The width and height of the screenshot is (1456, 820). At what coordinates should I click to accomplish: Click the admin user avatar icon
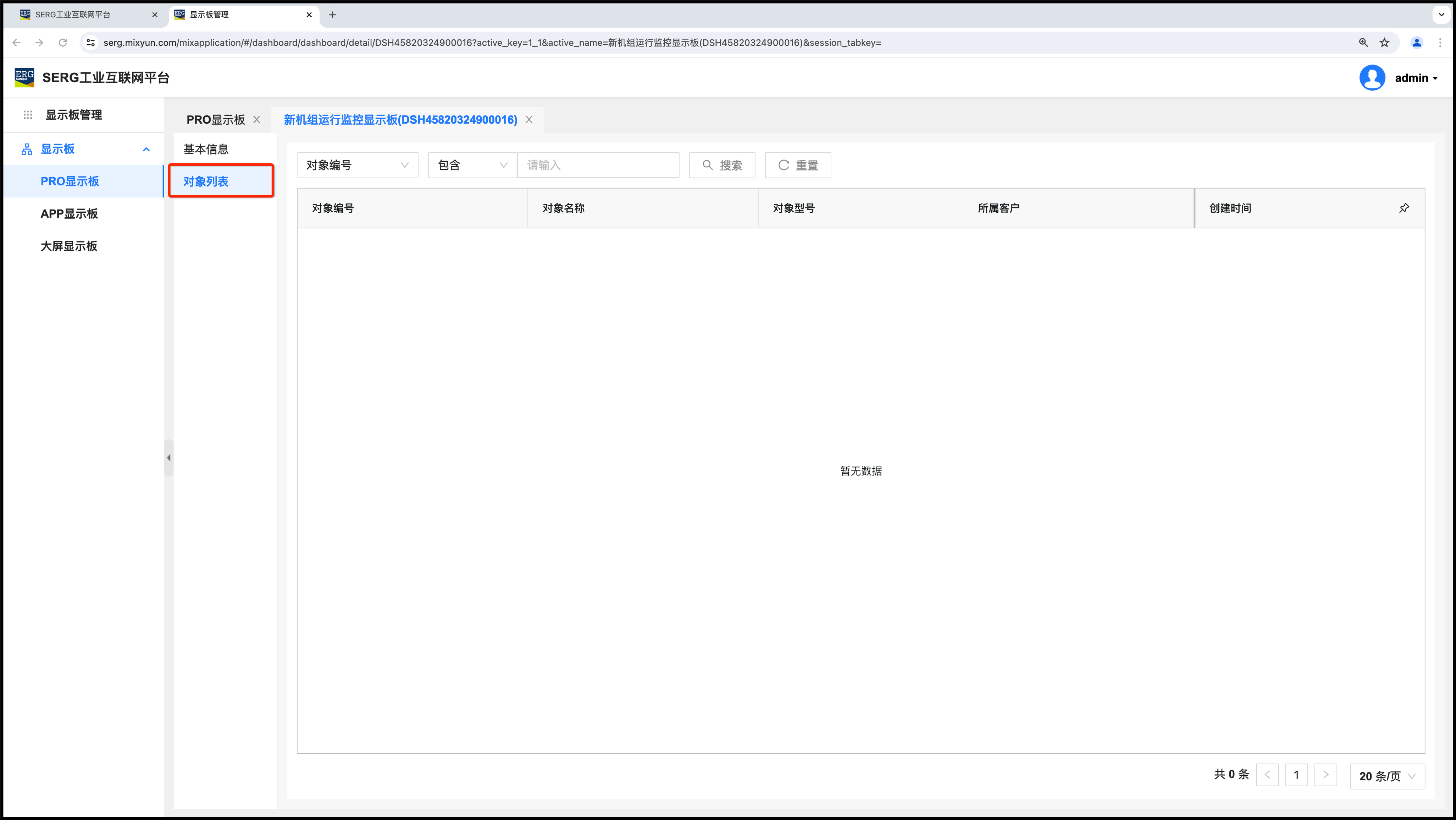pyautogui.click(x=1372, y=78)
